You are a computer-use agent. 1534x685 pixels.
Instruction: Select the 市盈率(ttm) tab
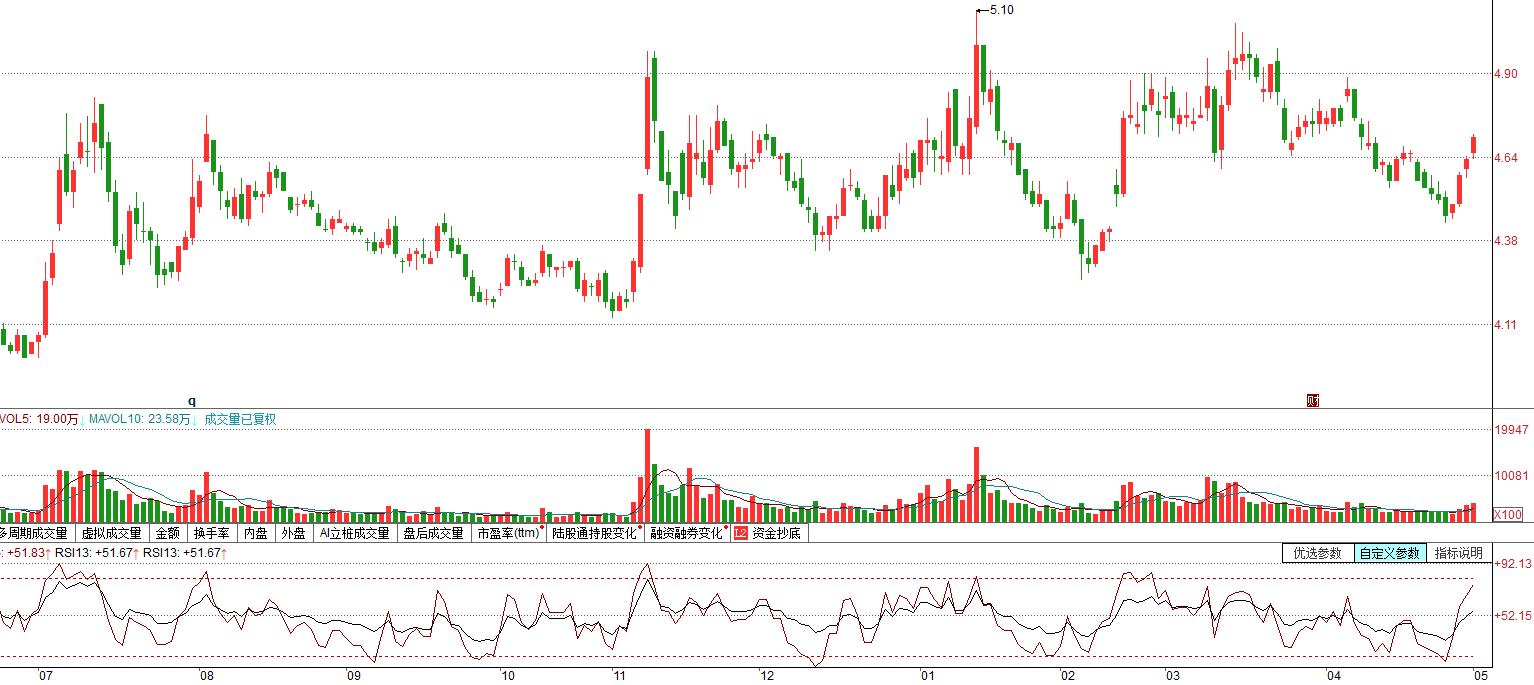click(x=509, y=534)
